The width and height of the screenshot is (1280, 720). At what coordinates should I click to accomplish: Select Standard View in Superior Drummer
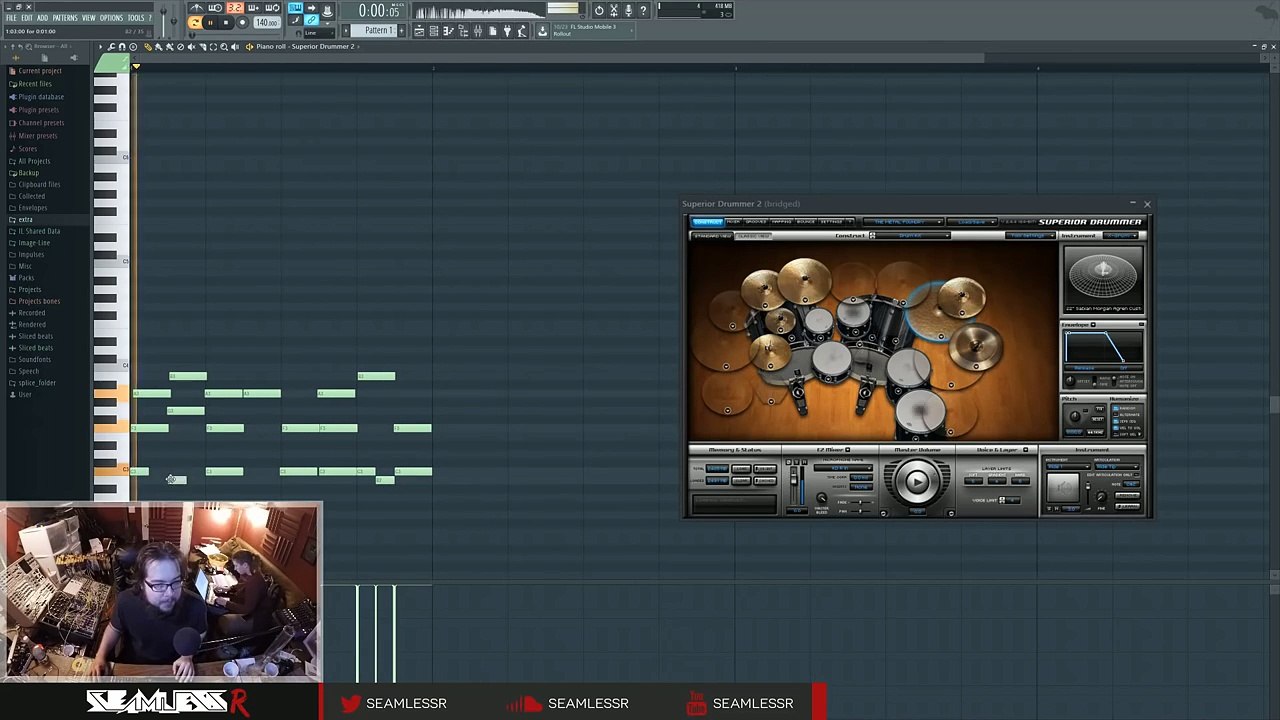pyautogui.click(x=711, y=236)
